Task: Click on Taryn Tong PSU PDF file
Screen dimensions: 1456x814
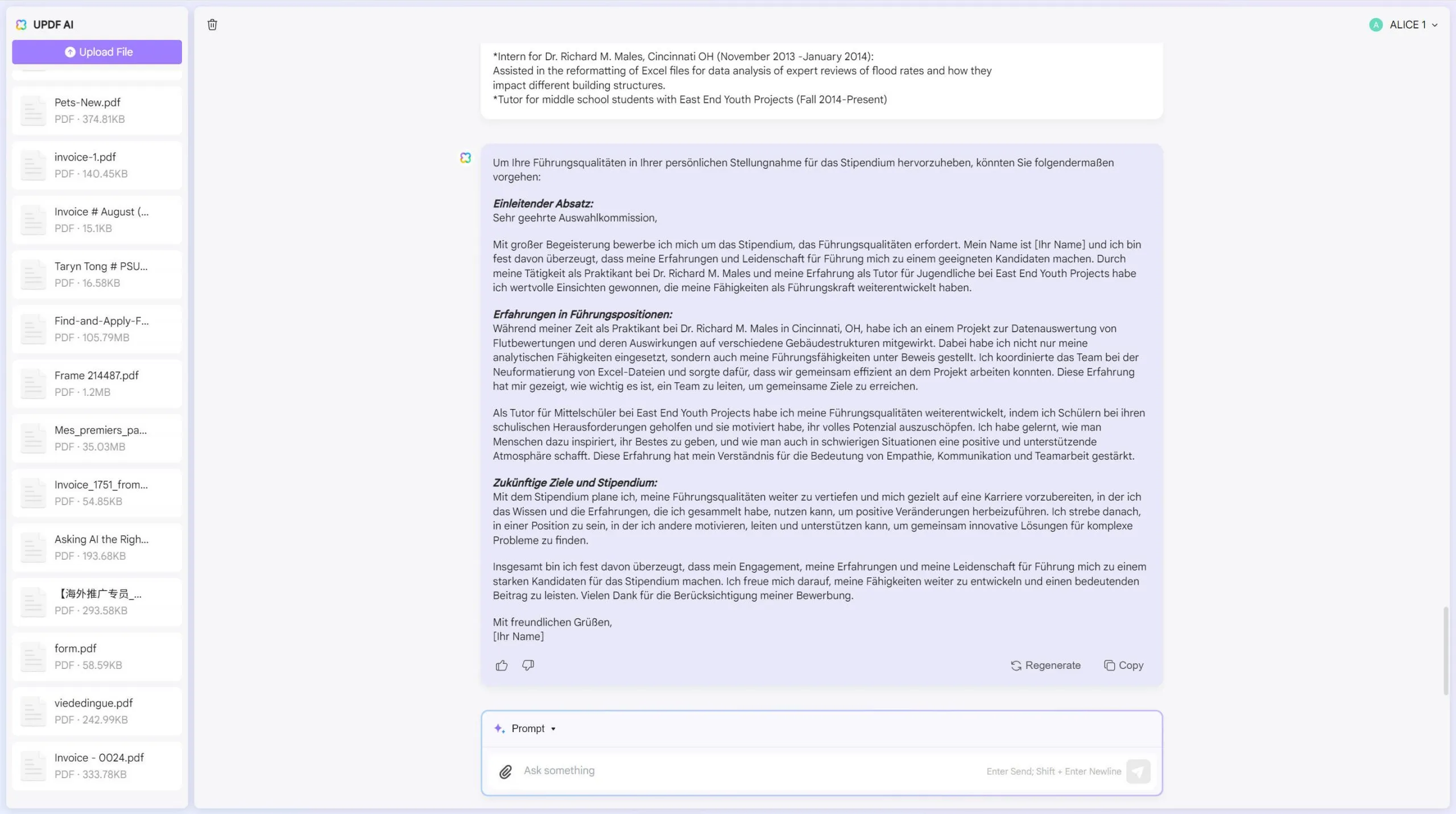Action: [96, 274]
